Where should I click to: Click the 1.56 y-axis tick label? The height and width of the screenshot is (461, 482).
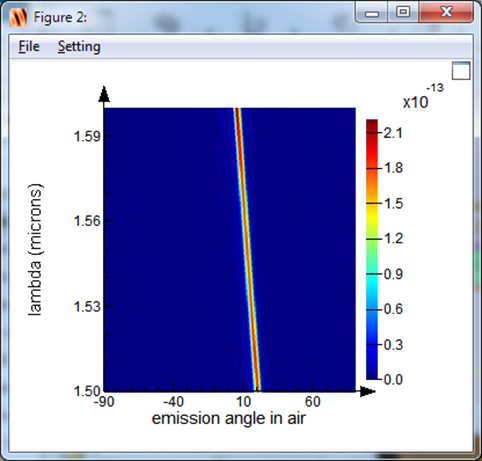pyautogui.click(x=87, y=221)
